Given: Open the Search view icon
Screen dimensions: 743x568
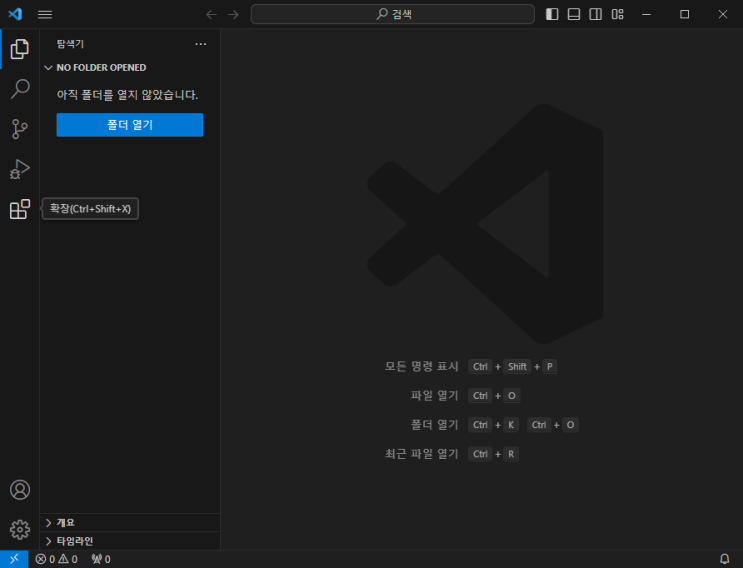Looking at the screenshot, I should tap(19, 89).
